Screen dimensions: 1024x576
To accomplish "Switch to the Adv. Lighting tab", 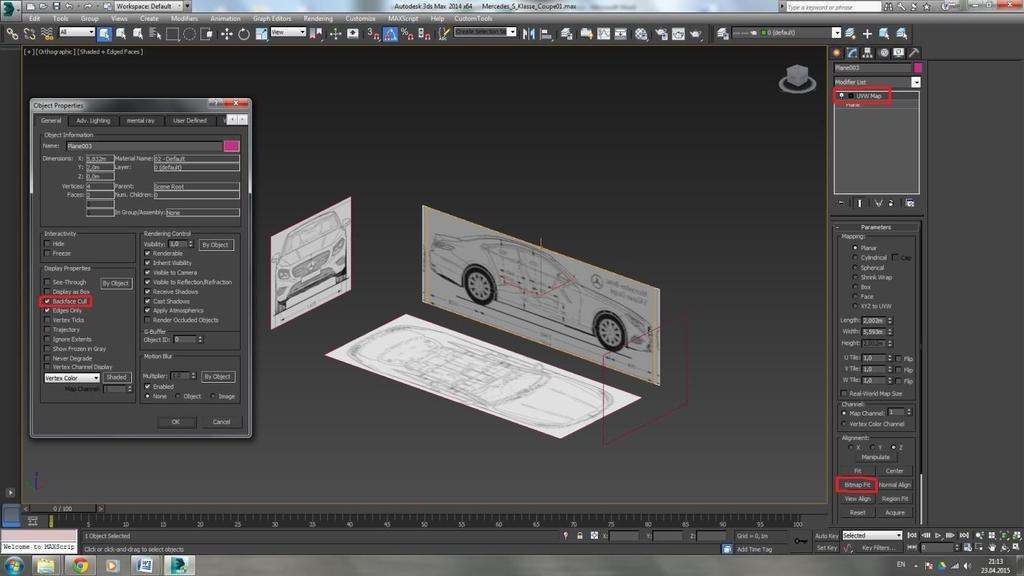I will pyautogui.click(x=93, y=121).
